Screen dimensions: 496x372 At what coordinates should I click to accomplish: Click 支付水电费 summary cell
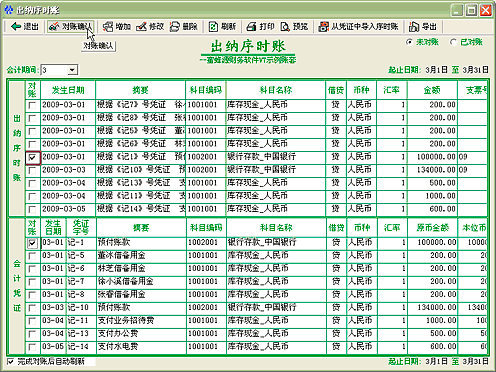(x=141, y=347)
